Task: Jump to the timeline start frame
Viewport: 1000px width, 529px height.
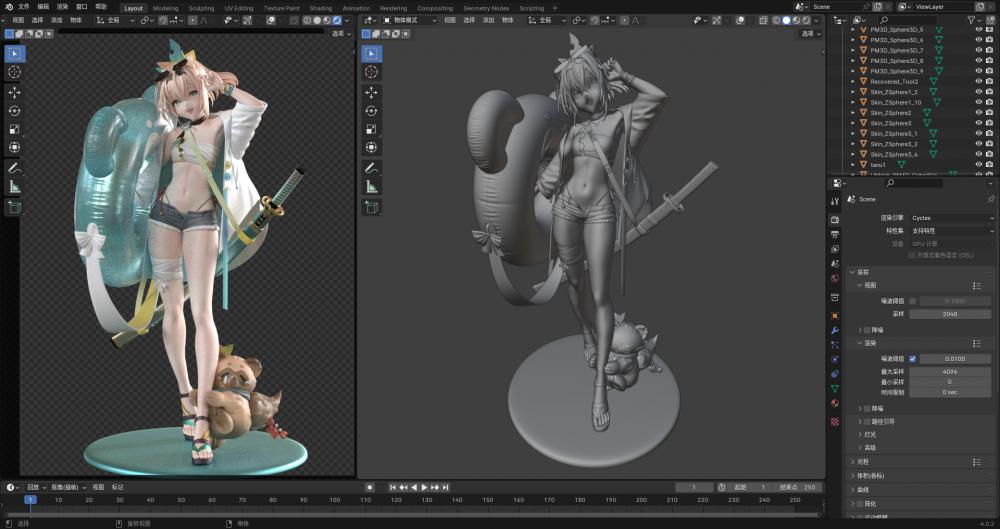Action: (393, 488)
